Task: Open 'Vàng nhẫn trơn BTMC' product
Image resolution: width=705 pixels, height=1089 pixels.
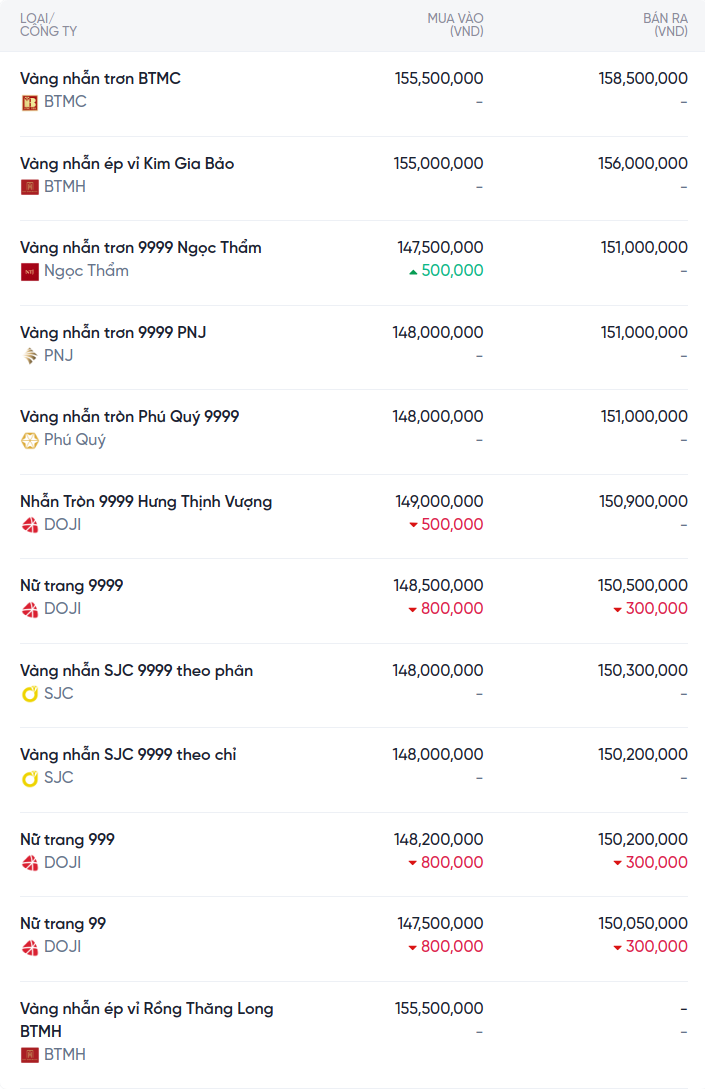Action: tap(100, 78)
